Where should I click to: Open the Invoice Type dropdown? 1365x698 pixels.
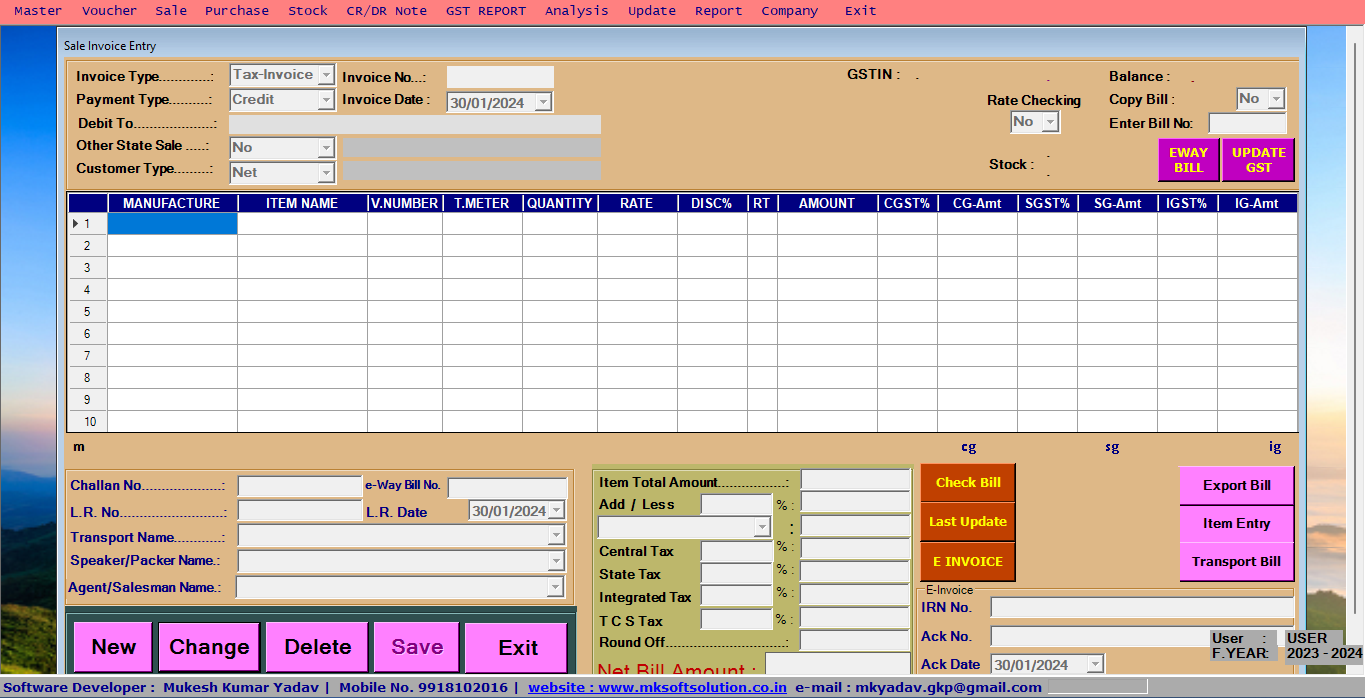click(x=327, y=75)
